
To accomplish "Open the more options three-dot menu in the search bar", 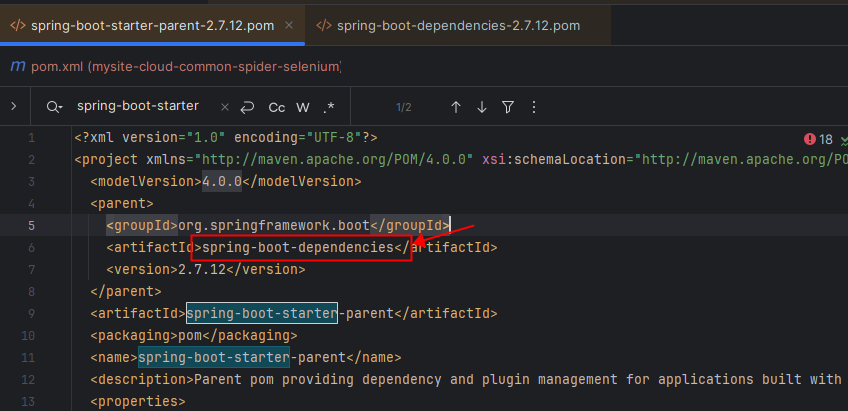I will 534,107.
